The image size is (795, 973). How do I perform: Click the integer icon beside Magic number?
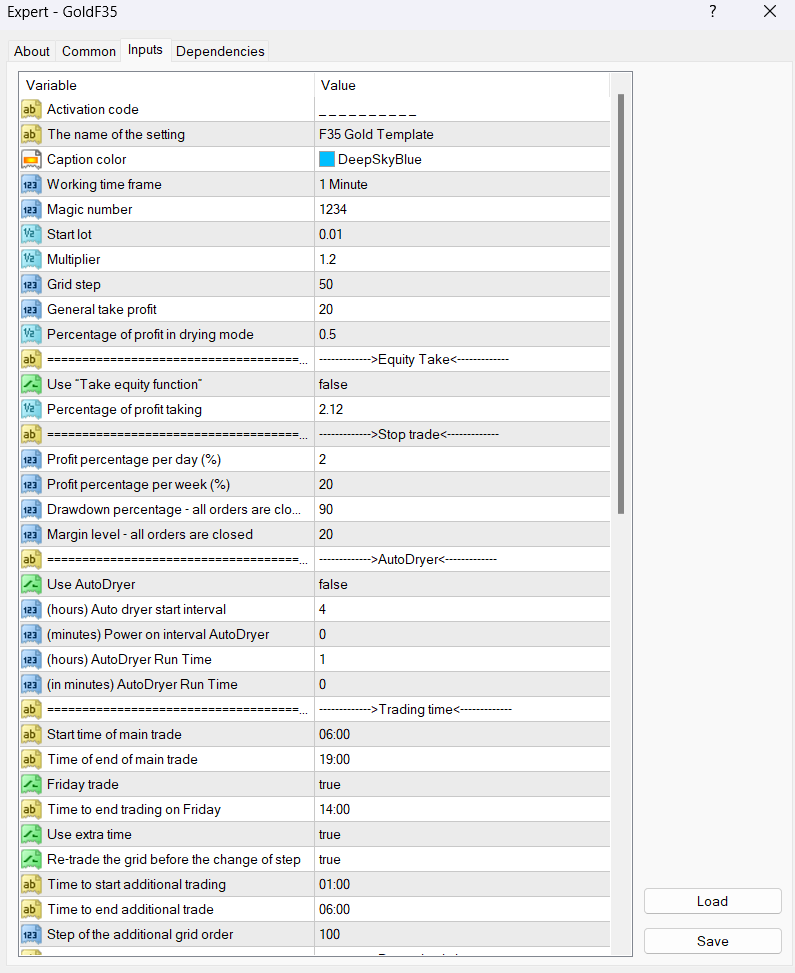(31, 210)
